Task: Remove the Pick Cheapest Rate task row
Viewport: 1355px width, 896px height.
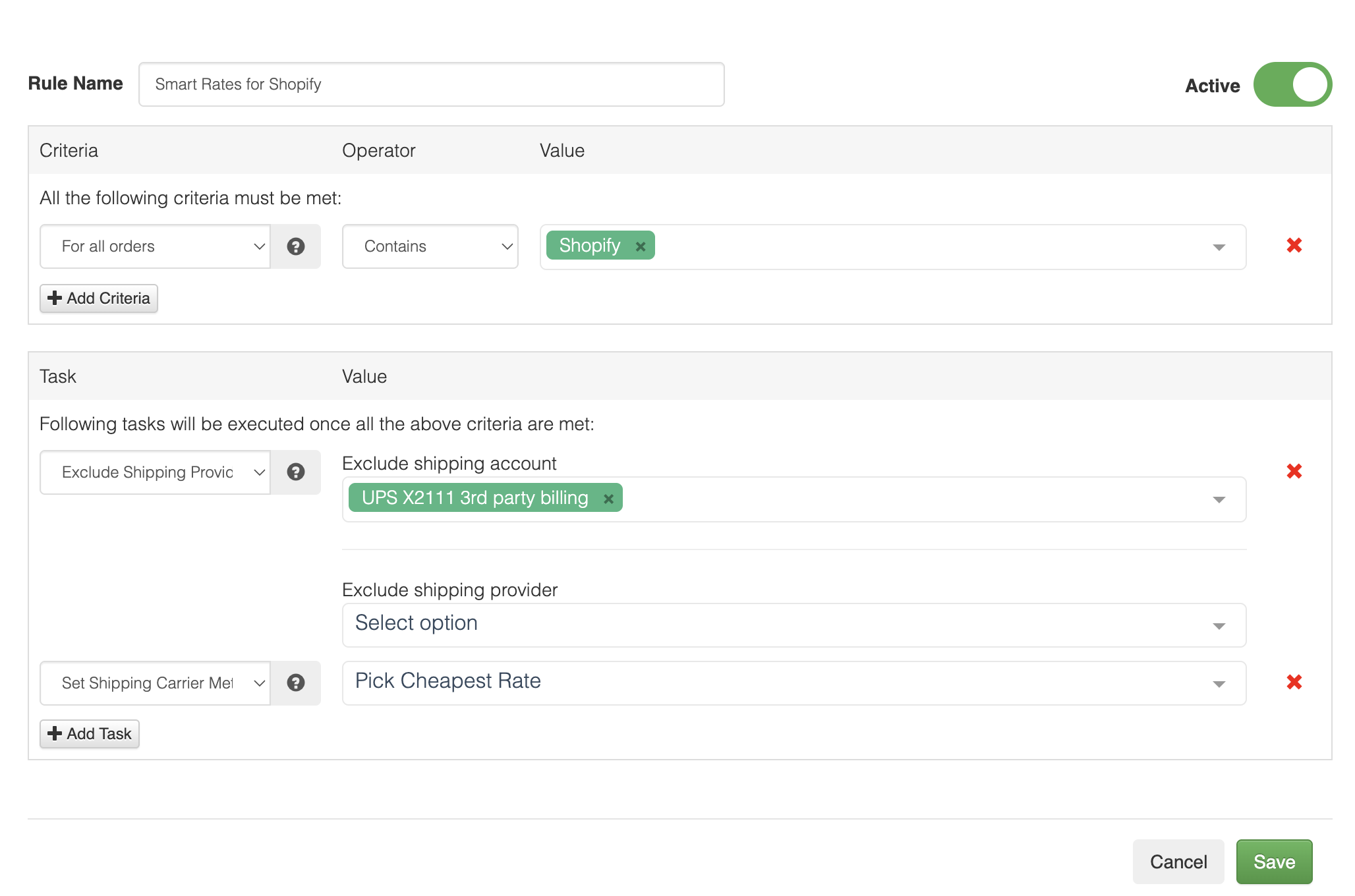Action: click(1294, 682)
